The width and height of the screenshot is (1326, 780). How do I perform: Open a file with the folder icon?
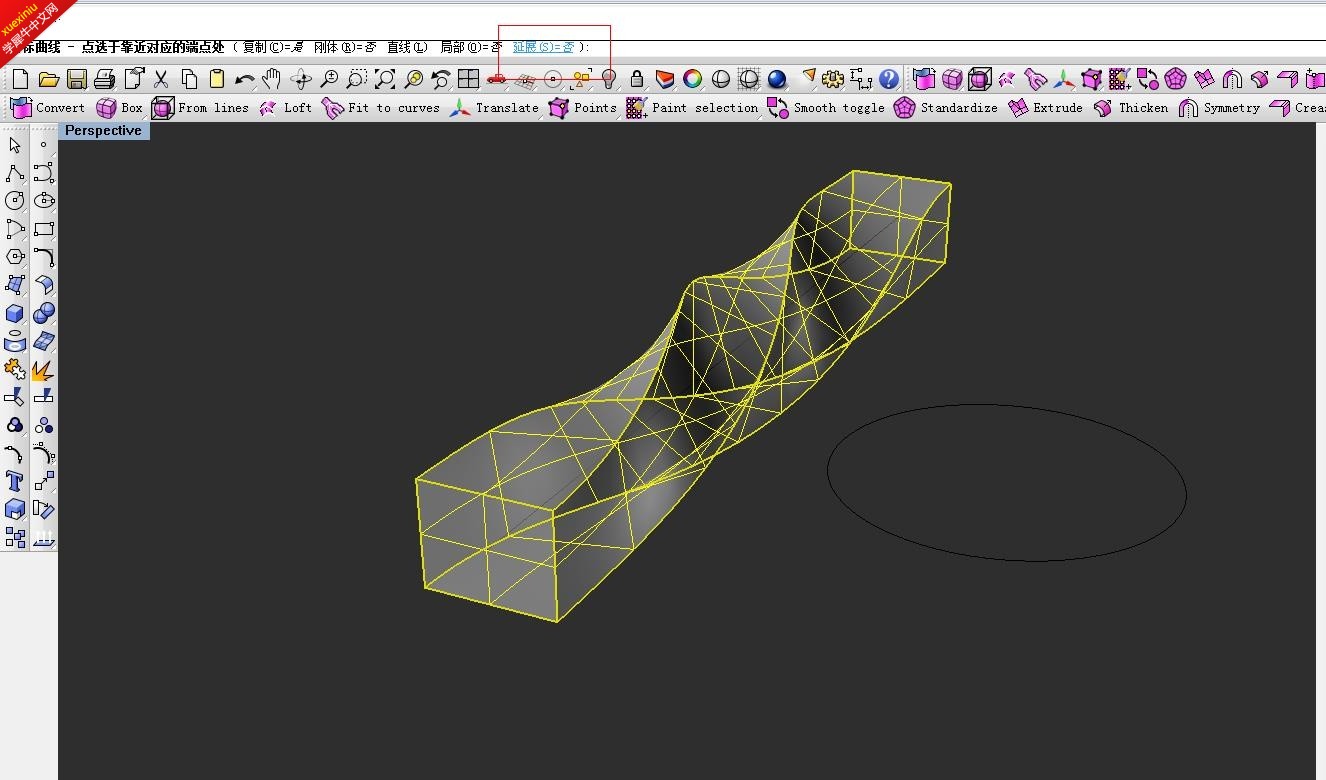[48, 79]
